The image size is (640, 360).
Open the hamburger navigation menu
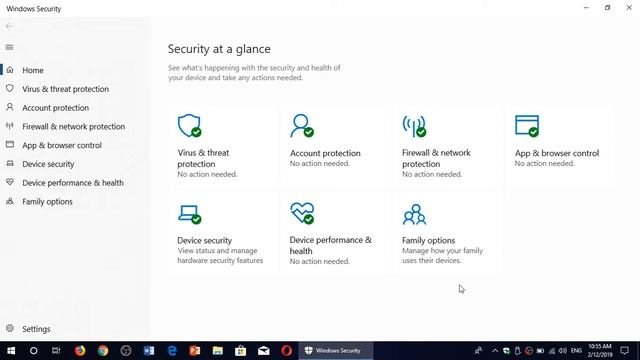(x=9, y=47)
